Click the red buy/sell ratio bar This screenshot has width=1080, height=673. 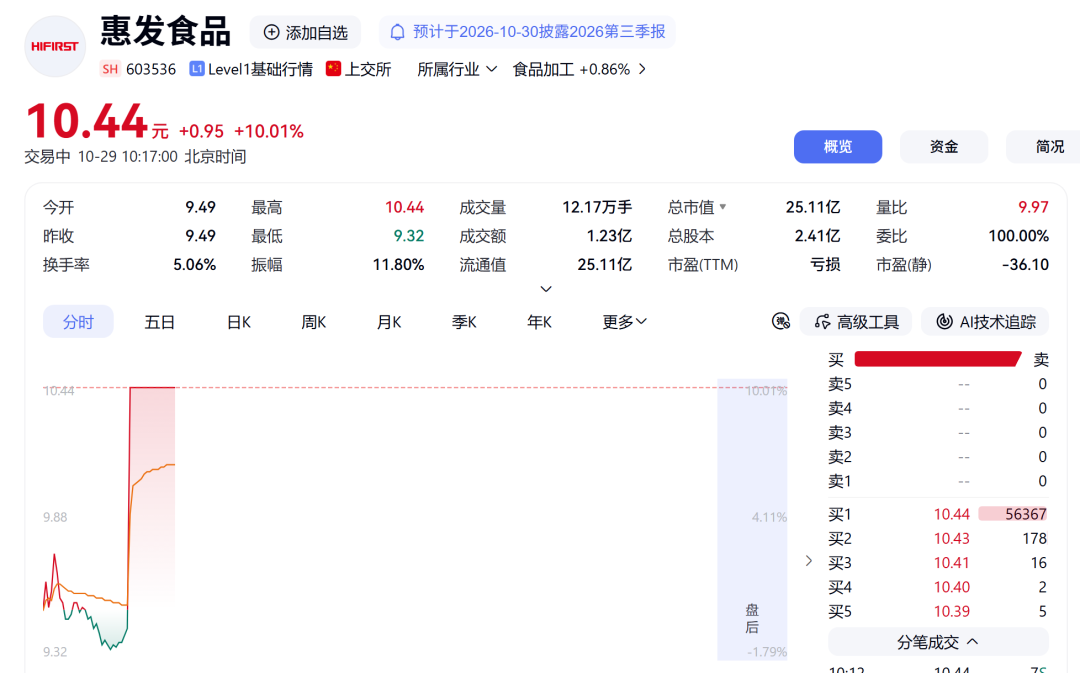(937, 359)
